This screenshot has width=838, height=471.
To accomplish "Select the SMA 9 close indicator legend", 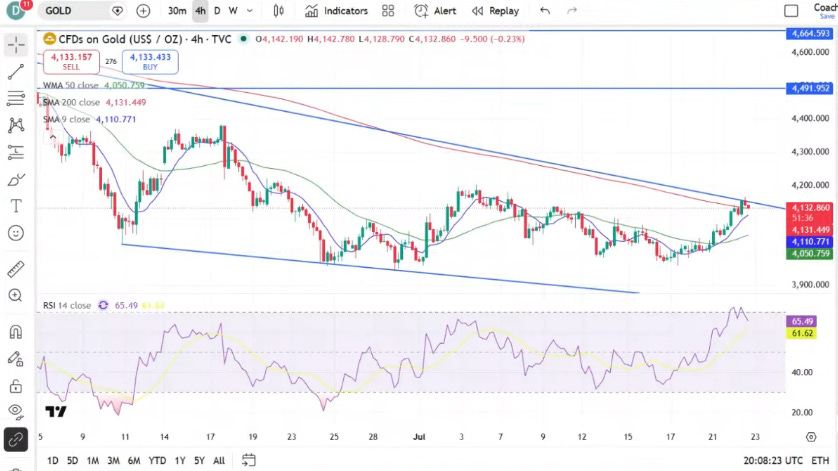I will 89,119.
